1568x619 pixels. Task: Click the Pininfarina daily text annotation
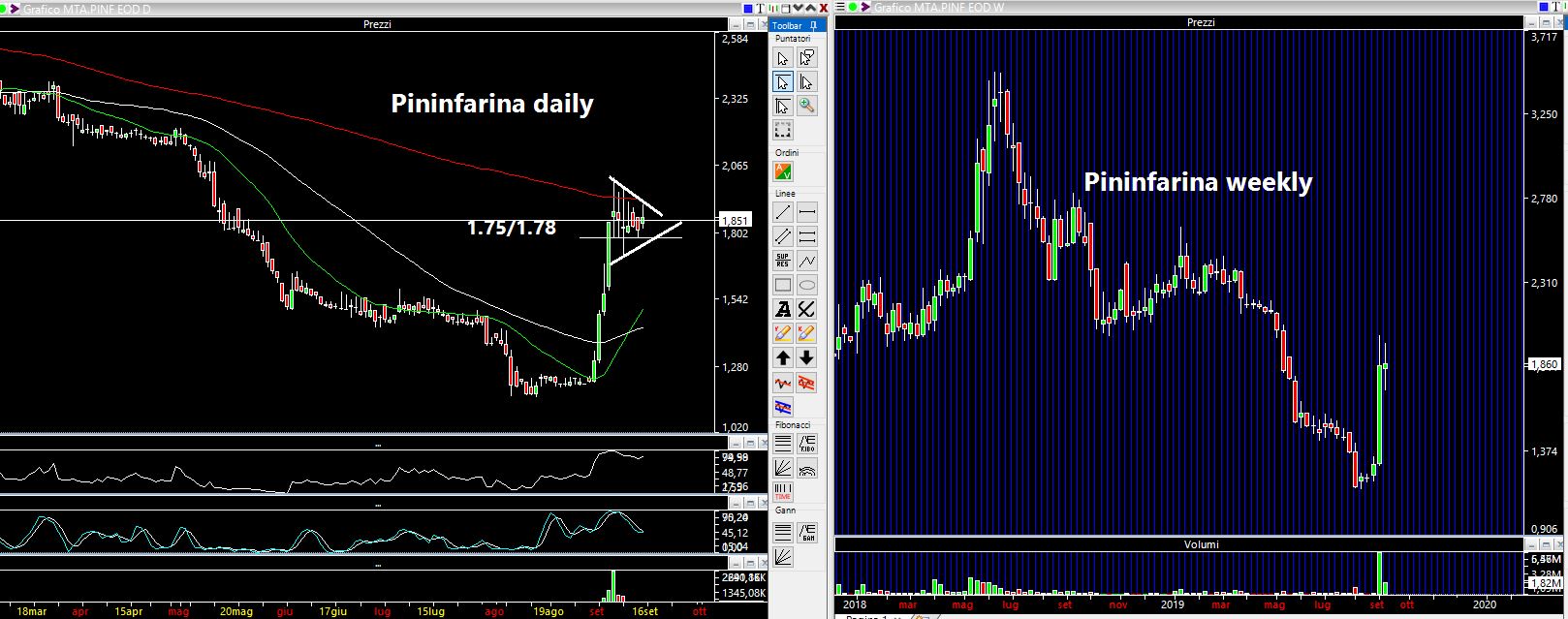pos(492,104)
